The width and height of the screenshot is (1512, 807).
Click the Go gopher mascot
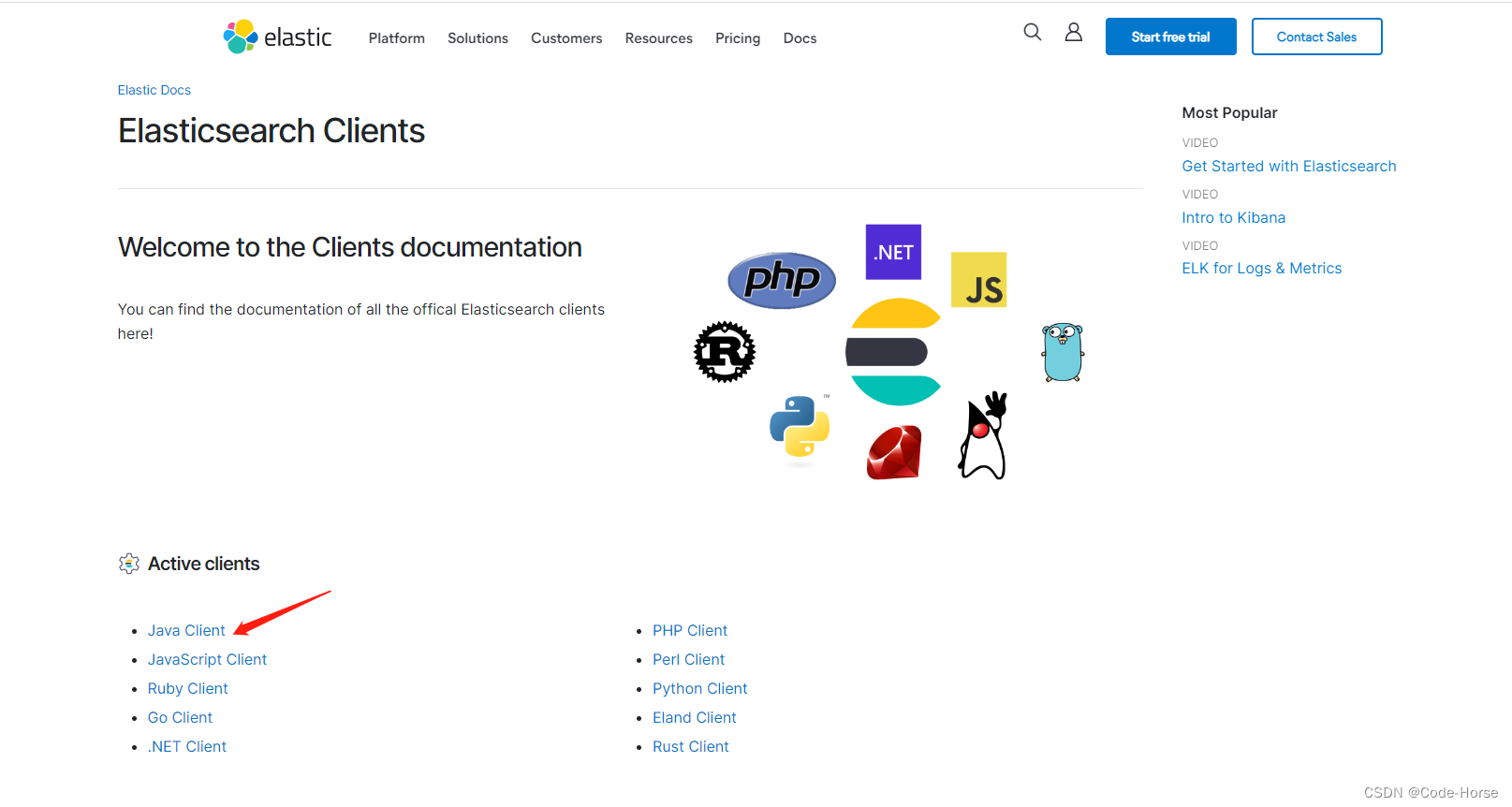(x=1063, y=352)
